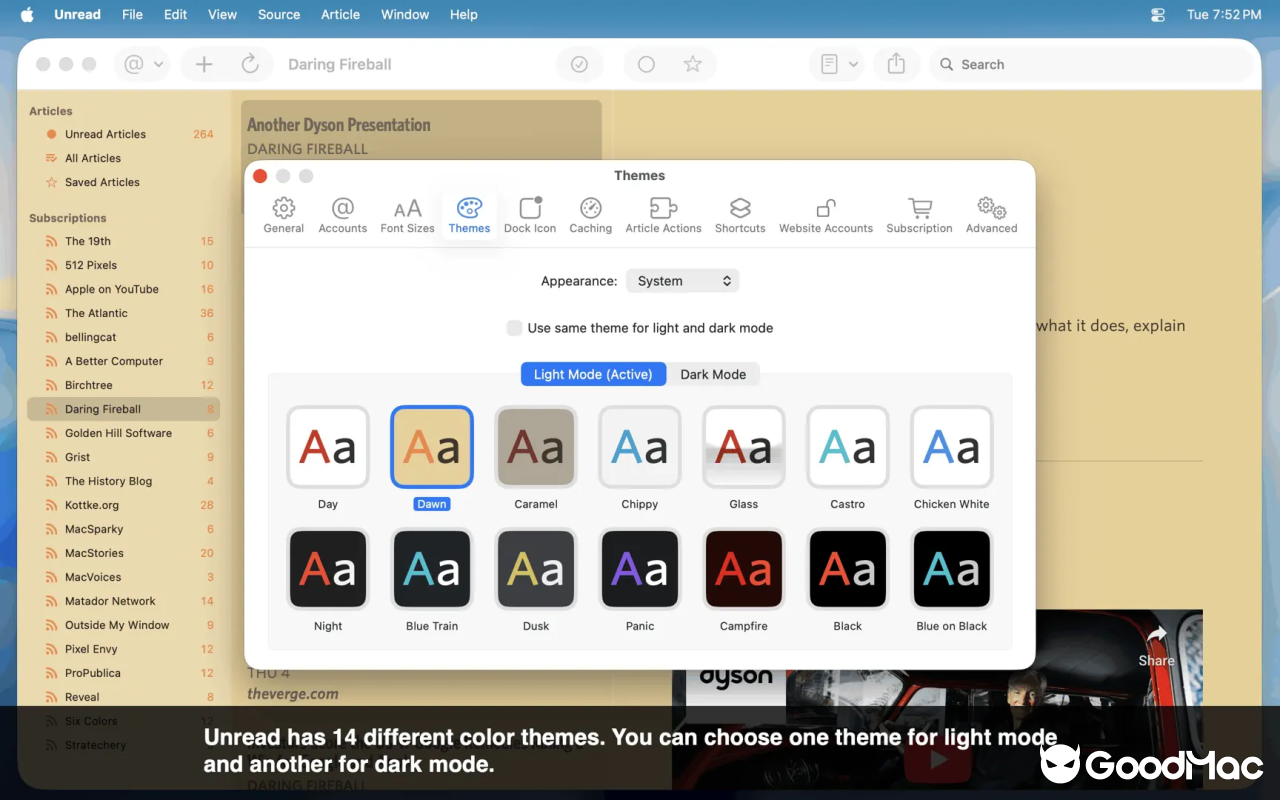The height and width of the screenshot is (800, 1280).
Task: Open the Control Center in menu bar
Action: point(1158,15)
